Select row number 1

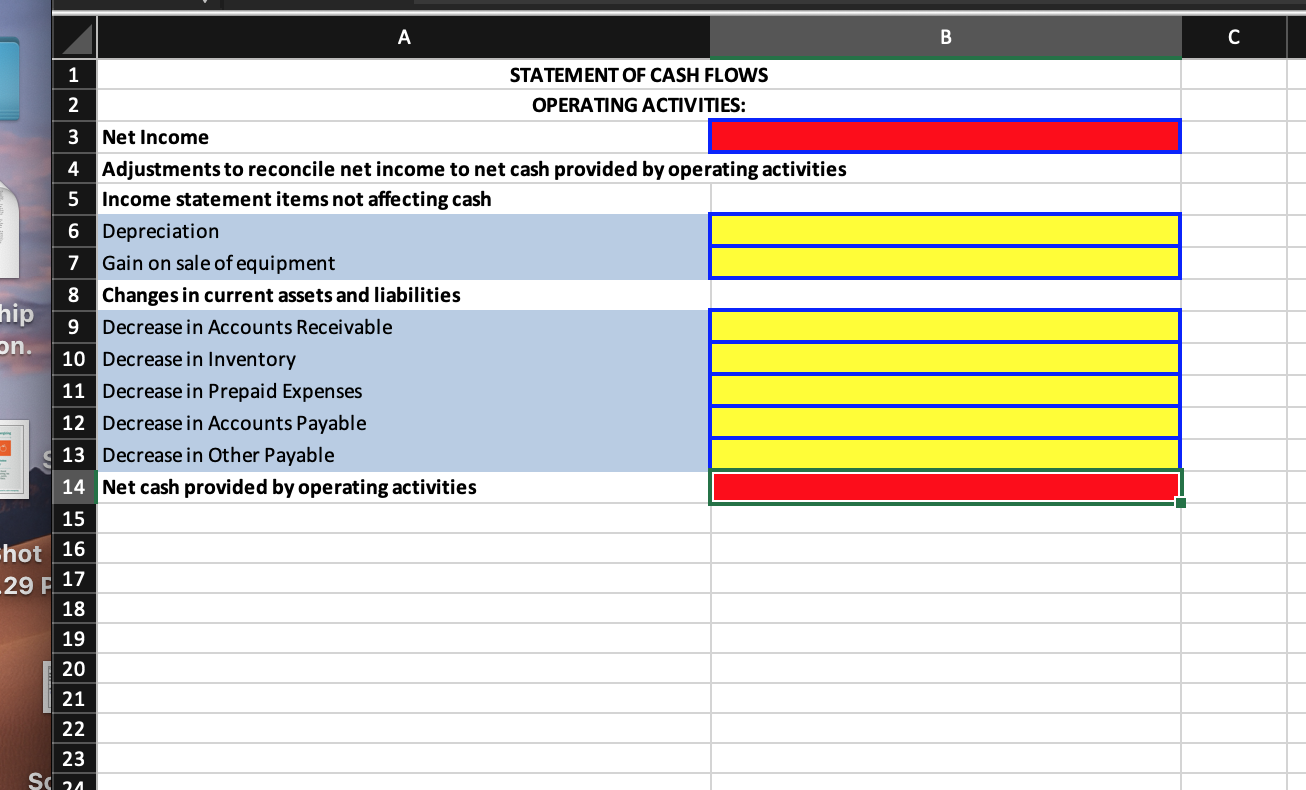tap(73, 74)
